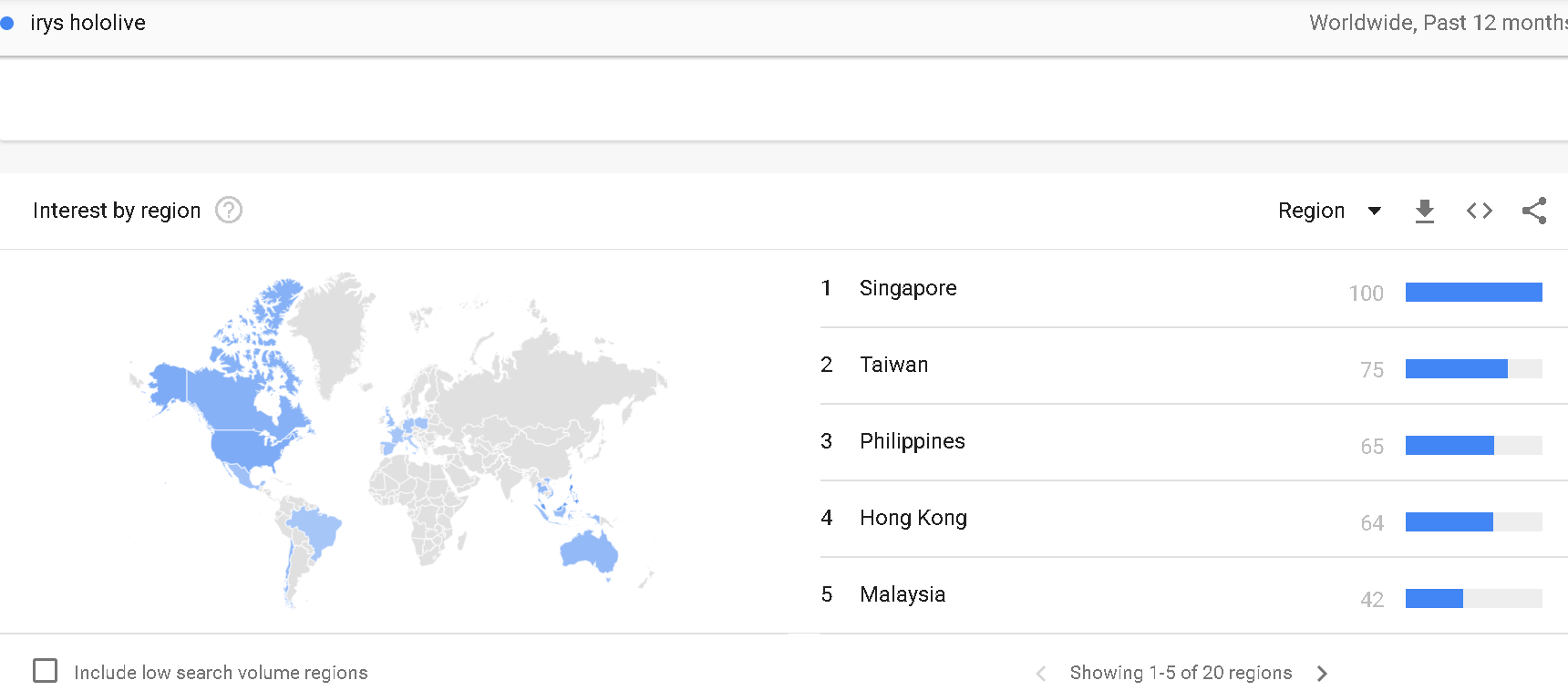Click the blue dot beside irys hololive
The image size is (1568, 691).
[7, 24]
